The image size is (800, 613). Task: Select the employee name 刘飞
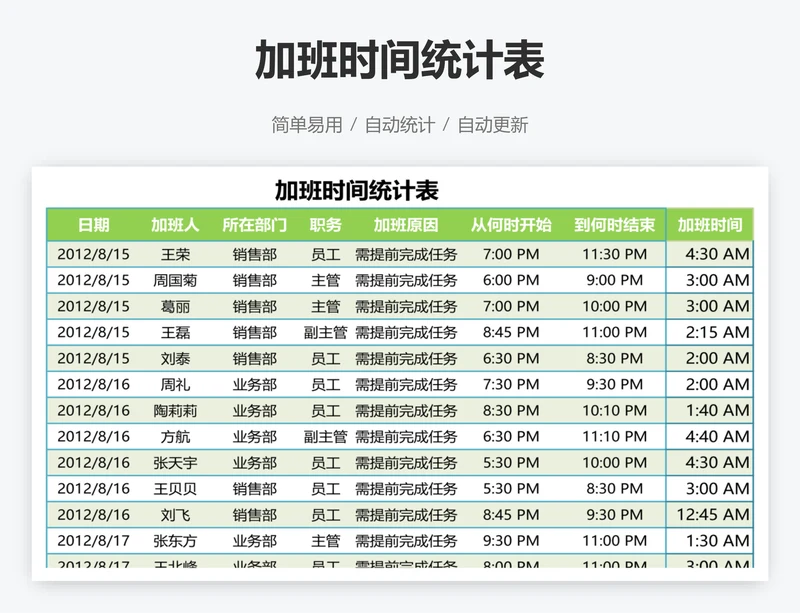pos(176,514)
